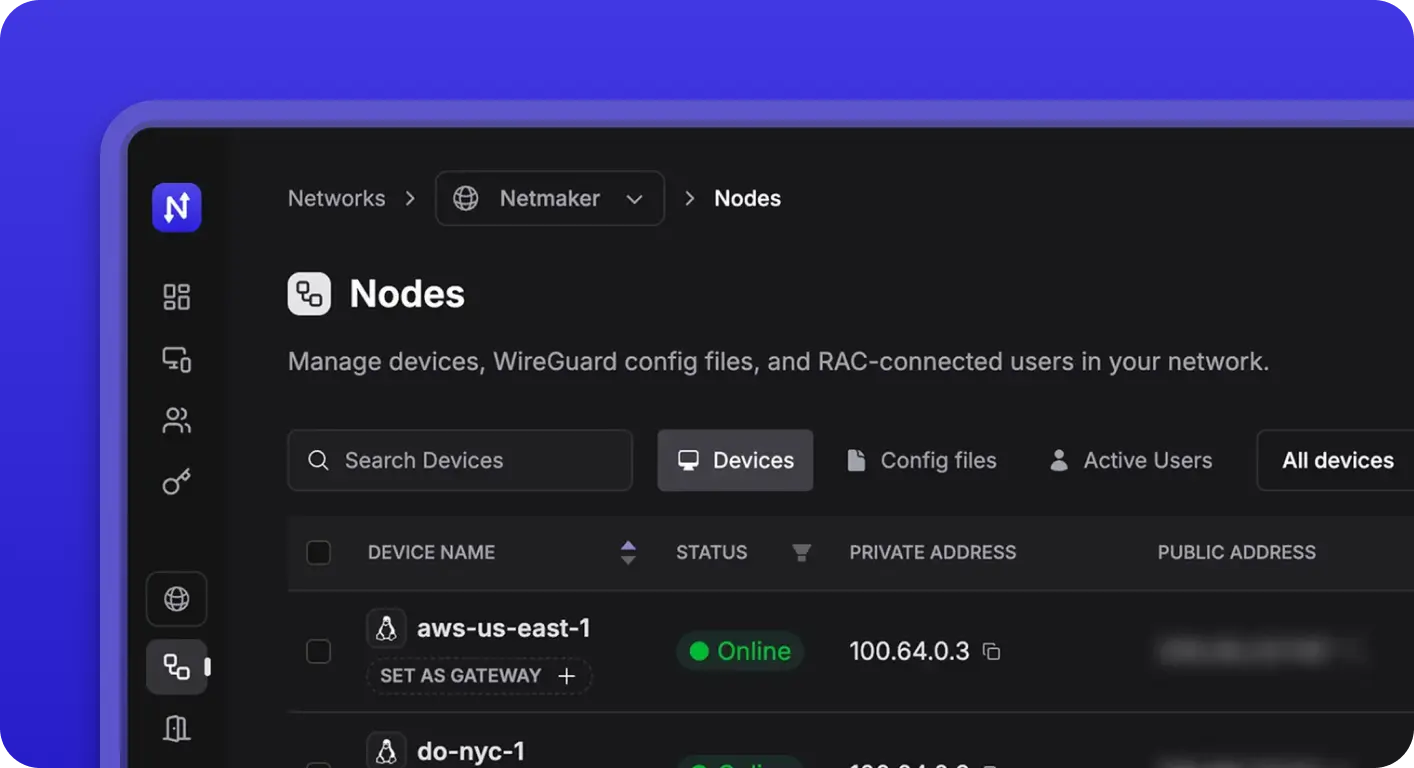Switch to the Active Users tab
Screen dimensions: 1414x768
click(x=1131, y=460)
